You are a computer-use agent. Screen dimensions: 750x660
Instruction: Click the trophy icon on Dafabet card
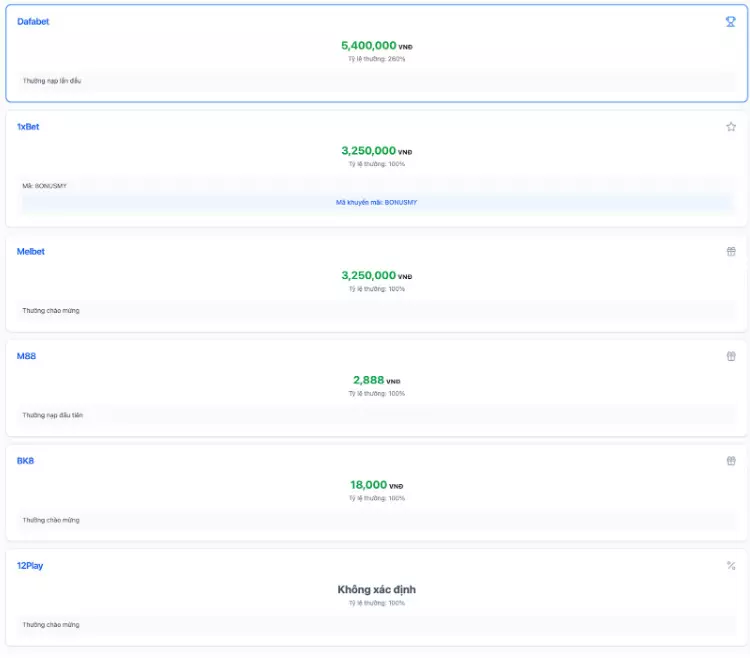[730, 22]
